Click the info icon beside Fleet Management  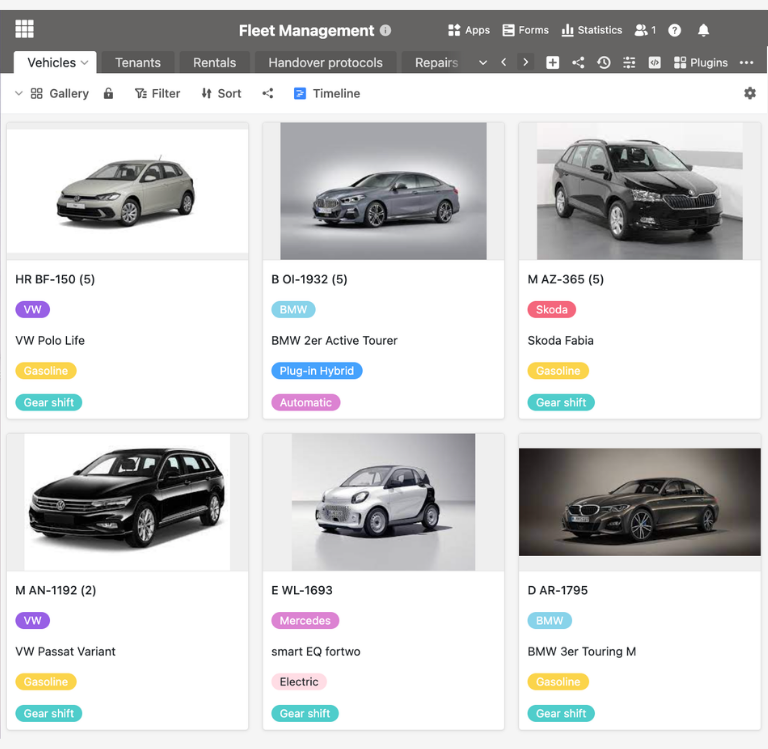(x=386, y=31)
